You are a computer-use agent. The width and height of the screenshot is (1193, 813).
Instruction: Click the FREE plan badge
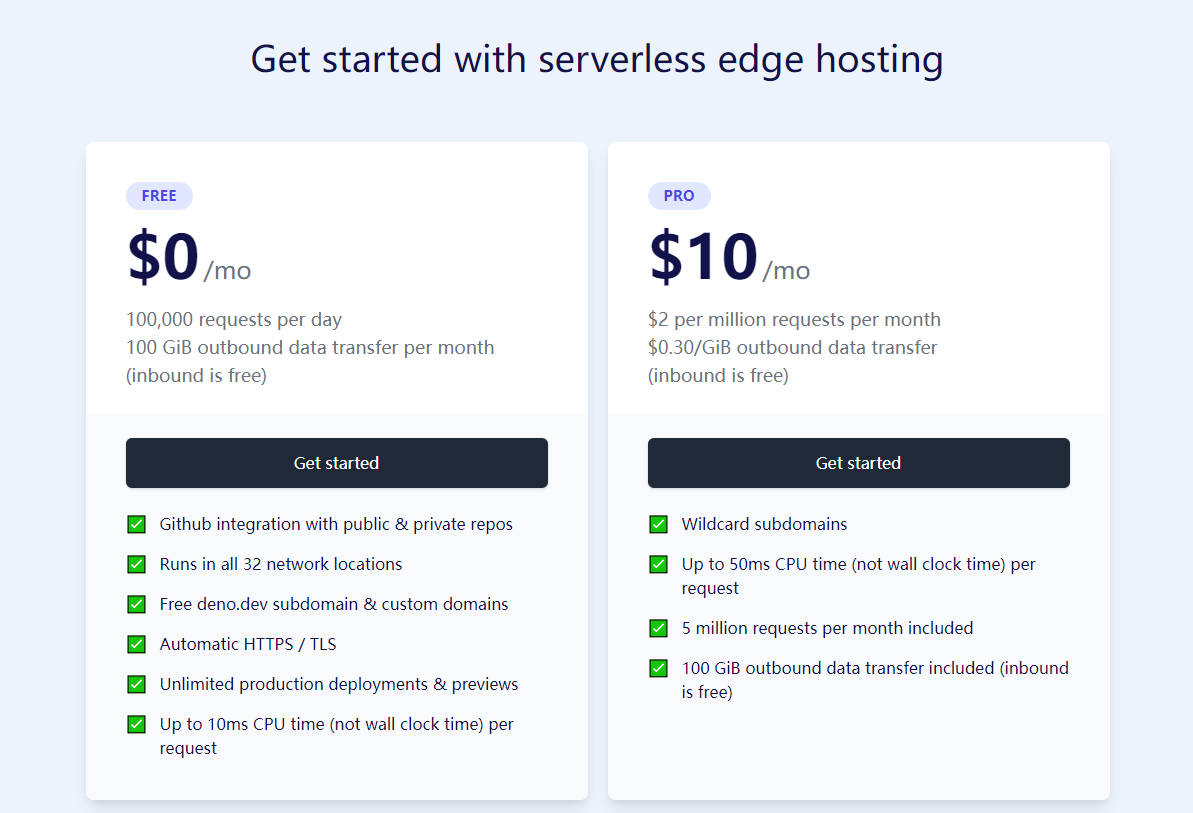tap(159, 196)
